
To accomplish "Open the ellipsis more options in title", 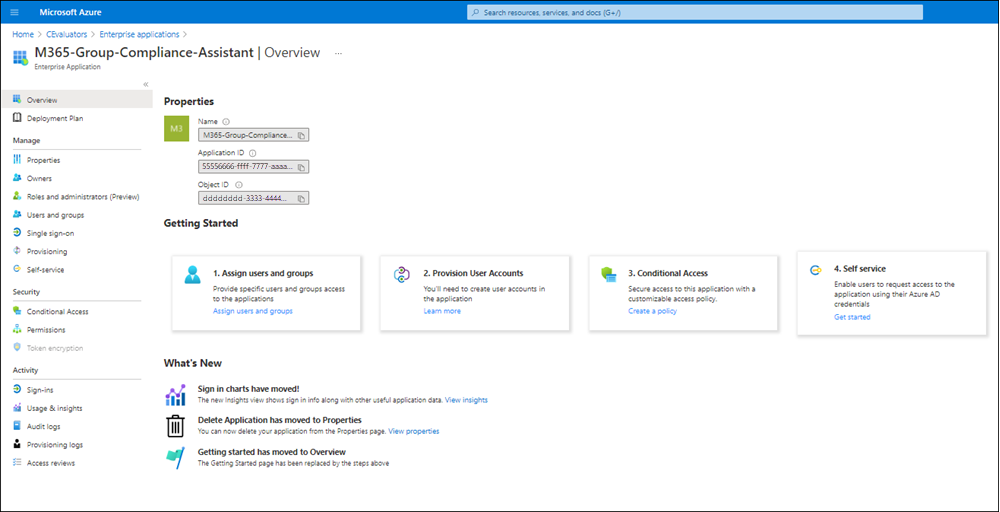I will pos(338,54).
